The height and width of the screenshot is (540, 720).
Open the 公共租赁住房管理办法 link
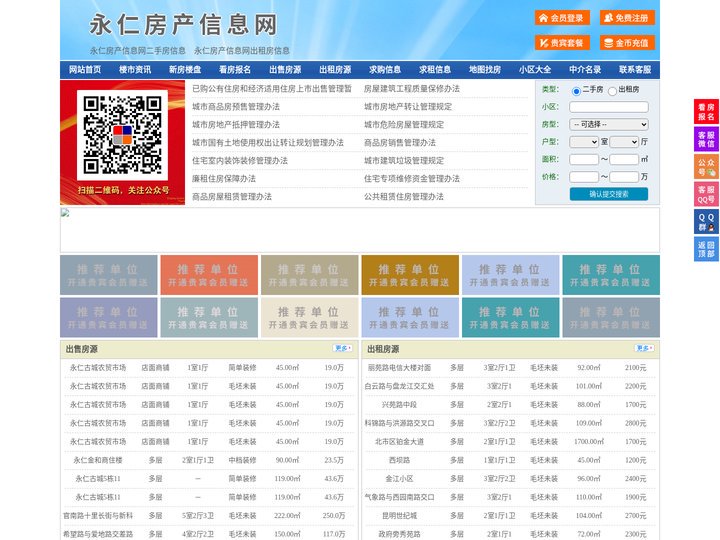[x=404, y=197]
